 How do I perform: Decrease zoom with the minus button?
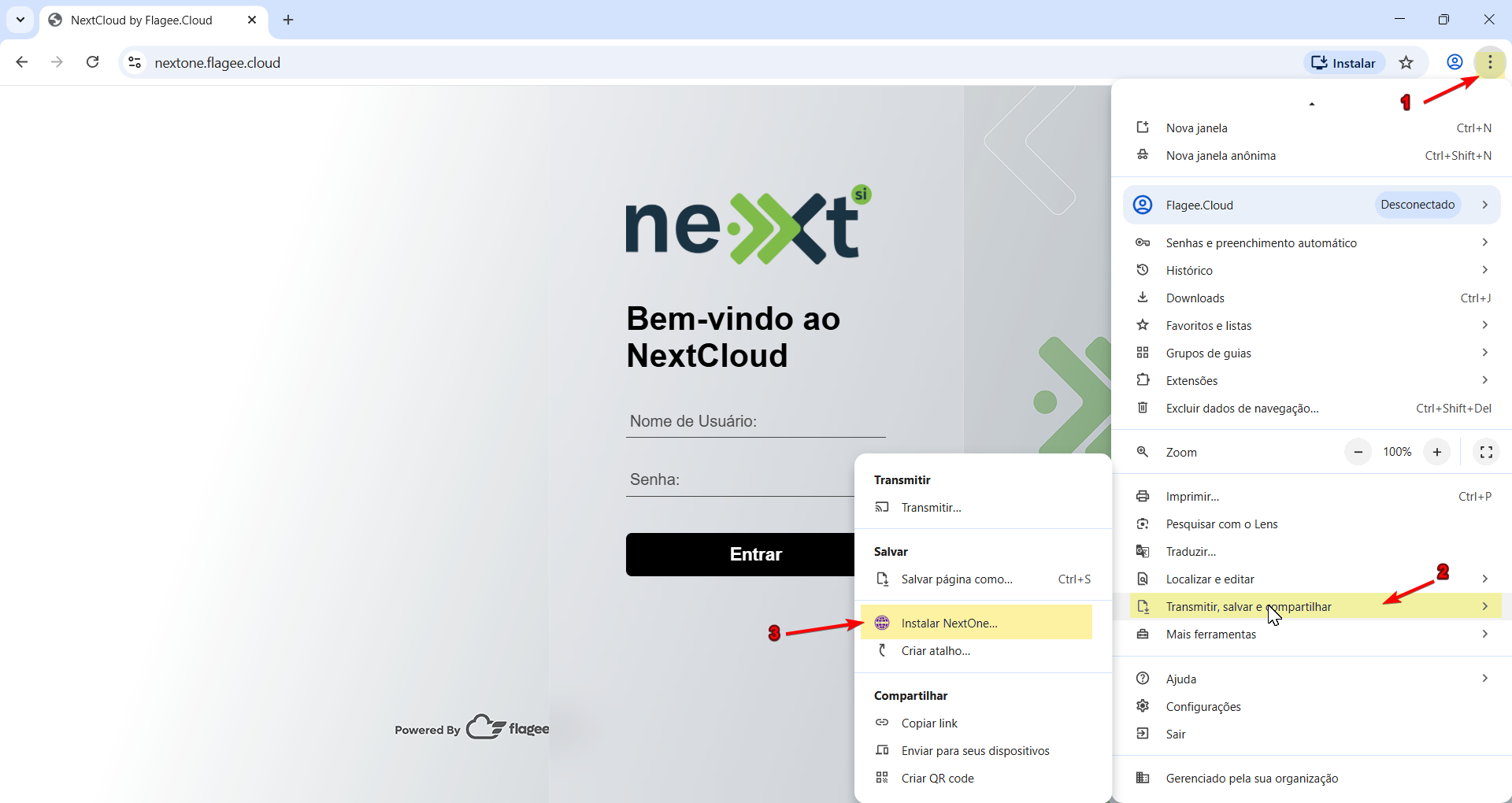tap(1358, 452)
